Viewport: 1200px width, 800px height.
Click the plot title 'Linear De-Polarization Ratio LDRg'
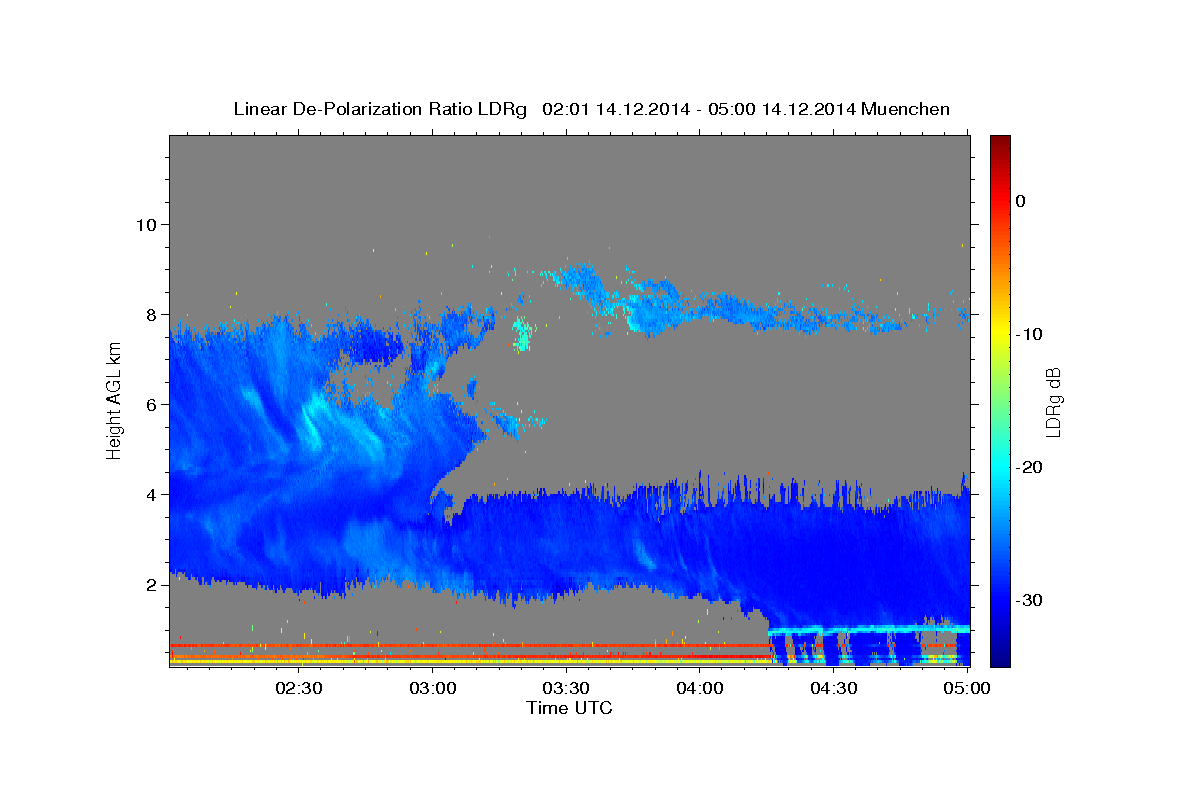click(379, 109)
